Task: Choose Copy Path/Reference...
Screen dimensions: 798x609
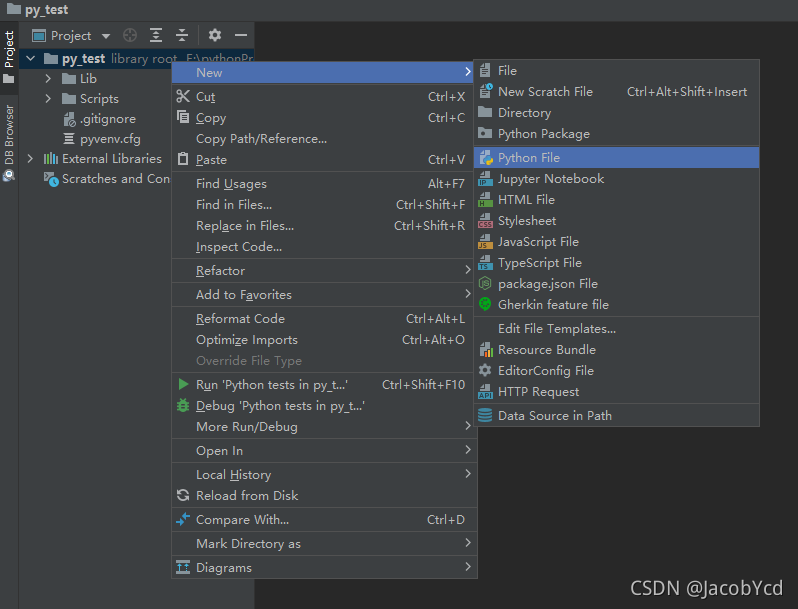Action: tap(324, 139)
